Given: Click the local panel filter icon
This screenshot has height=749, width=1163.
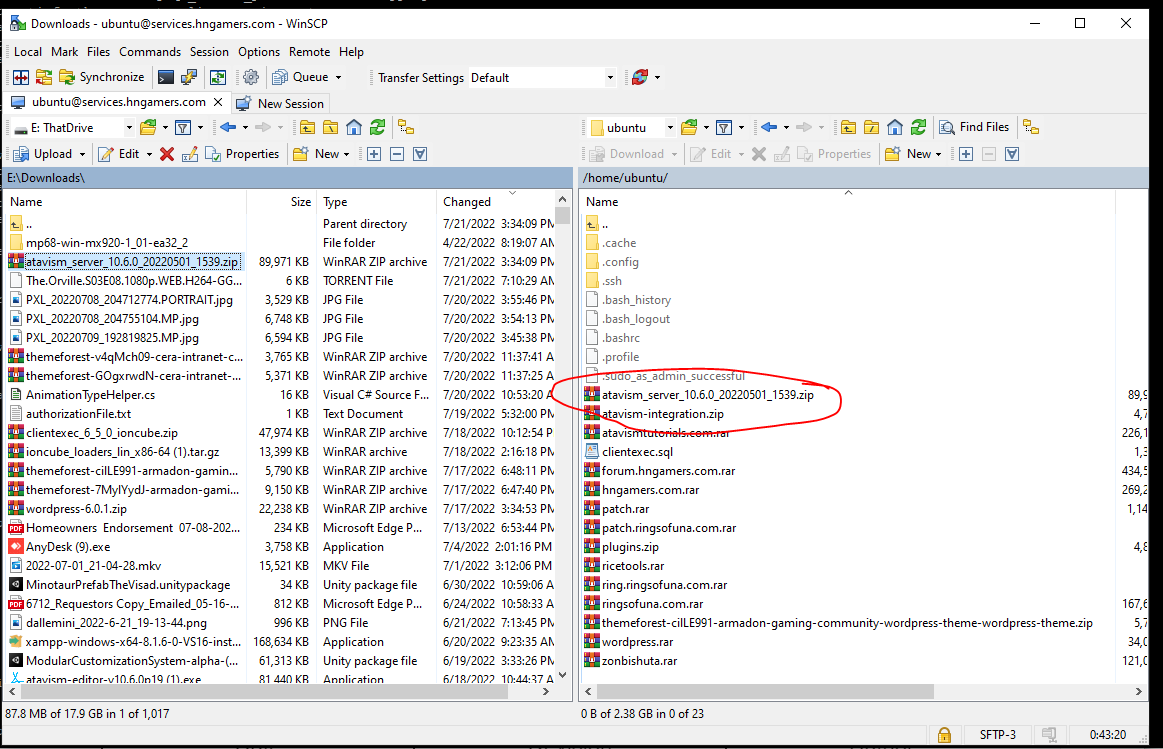Looking at the screenshot, I should pyautogui.click(x=182, y=128).
